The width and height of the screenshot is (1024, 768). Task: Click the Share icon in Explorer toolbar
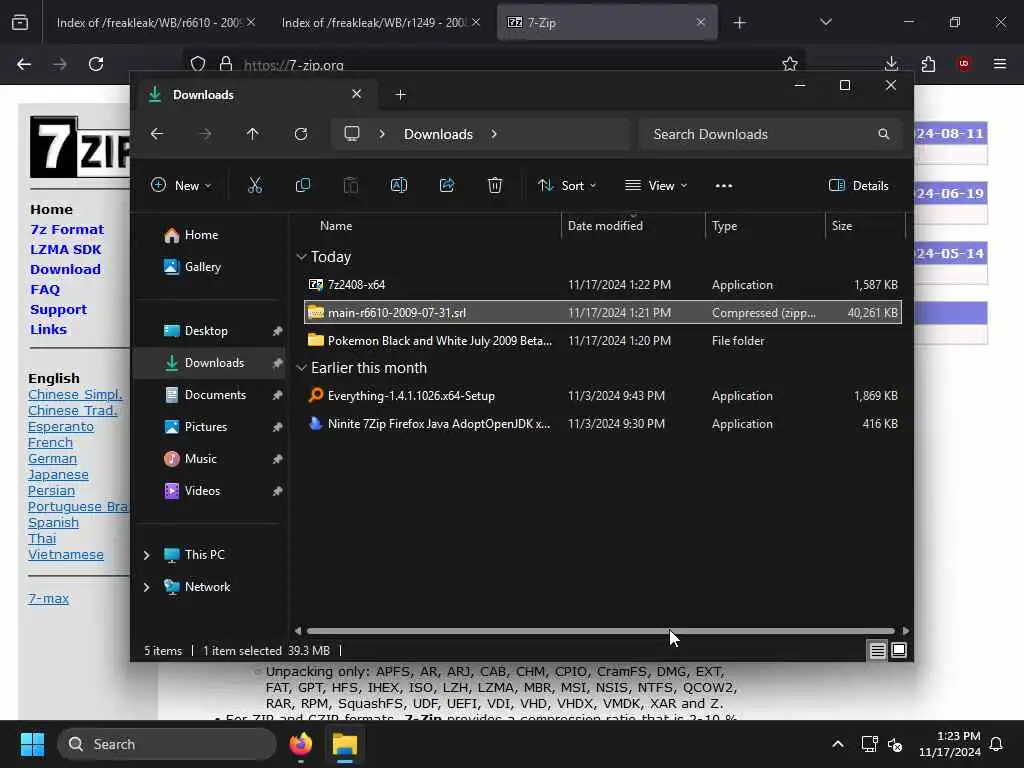pos(447,185)
